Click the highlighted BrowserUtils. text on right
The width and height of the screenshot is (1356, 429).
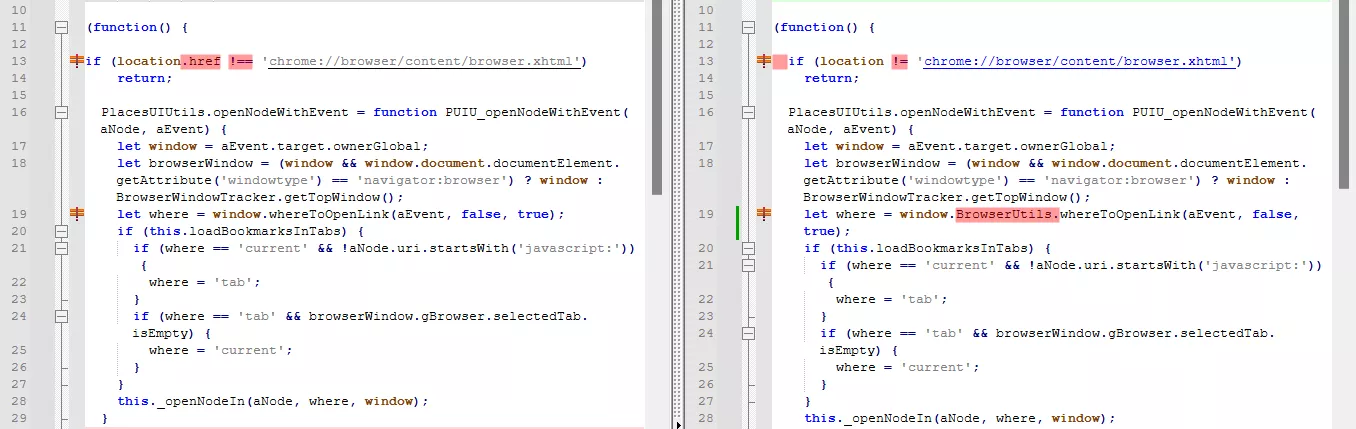1008,214
